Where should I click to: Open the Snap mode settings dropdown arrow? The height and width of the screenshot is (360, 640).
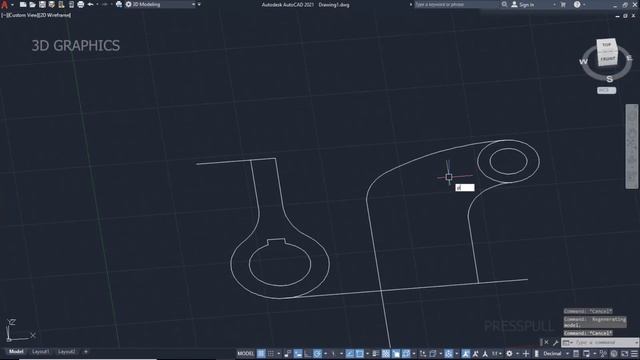point(279,353)
